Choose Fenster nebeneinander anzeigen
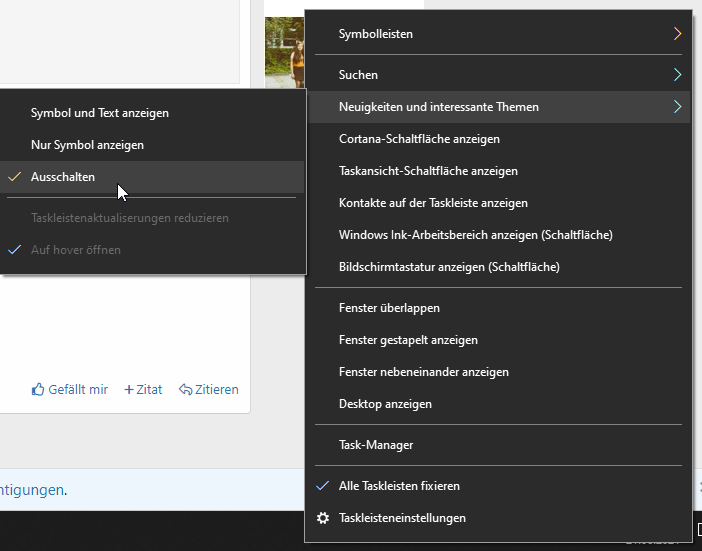702x551 pixels. click(x=424, y=372)
